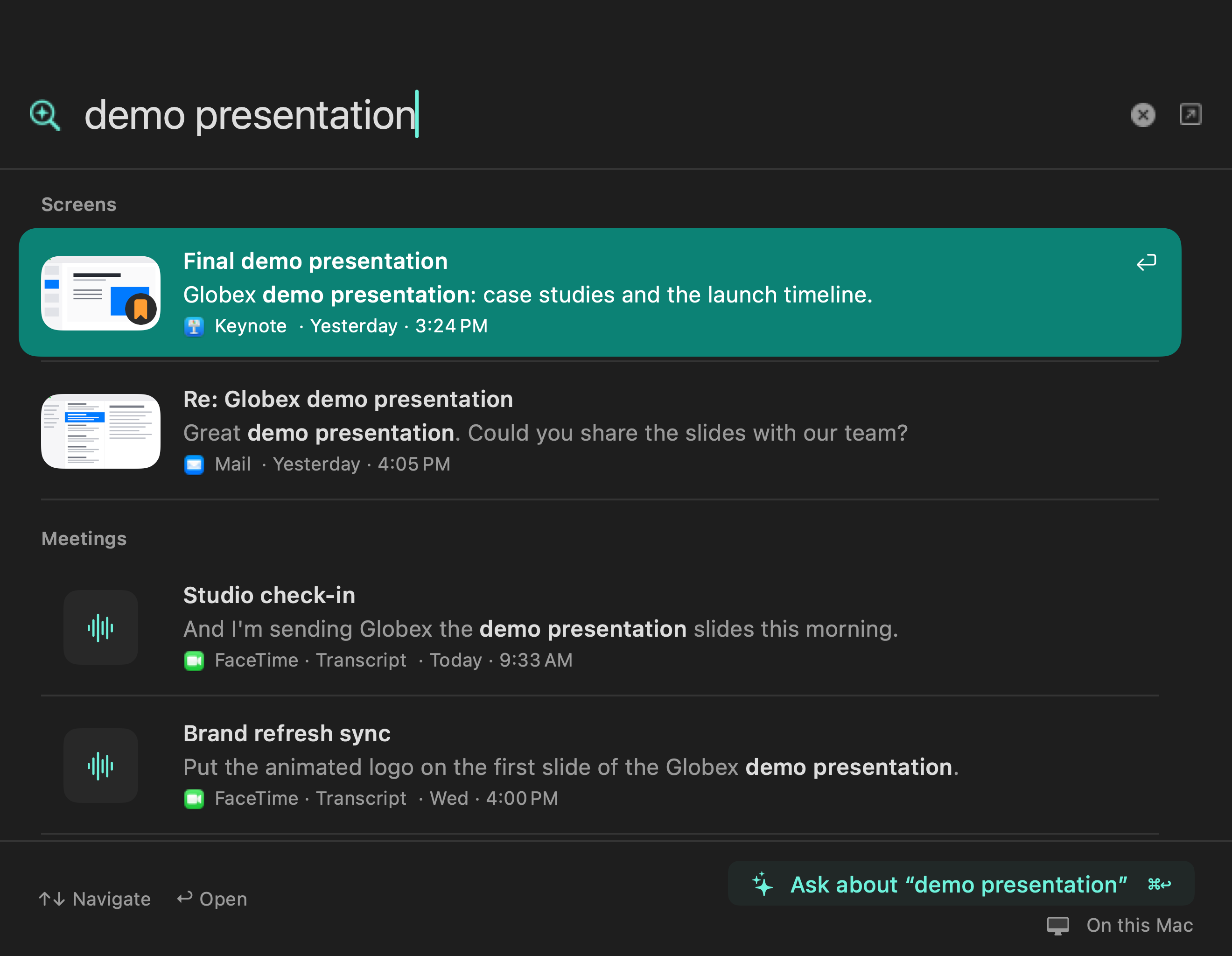Click the computer monitor icon
The width and height of the screenshot is (1232, 956).
coord(1057,926)
